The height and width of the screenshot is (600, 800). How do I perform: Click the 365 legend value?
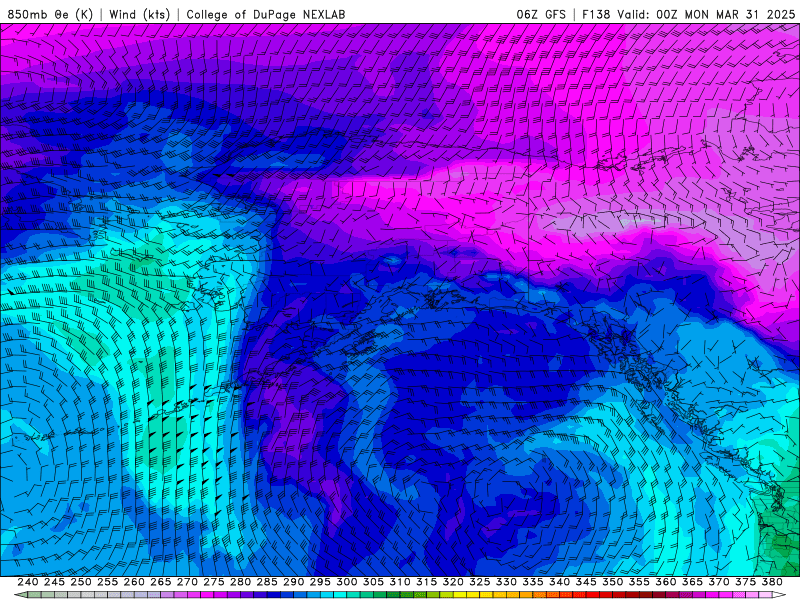pos(692,582)
